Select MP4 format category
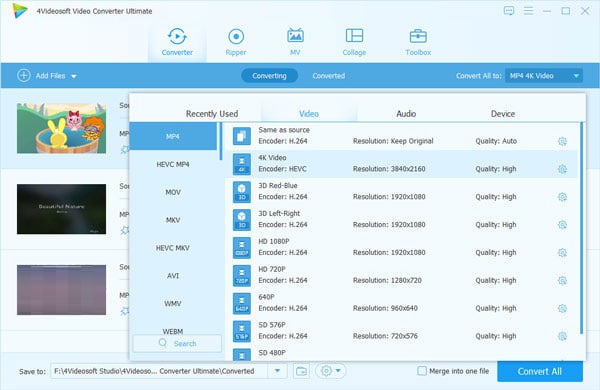 click(173, 136)
